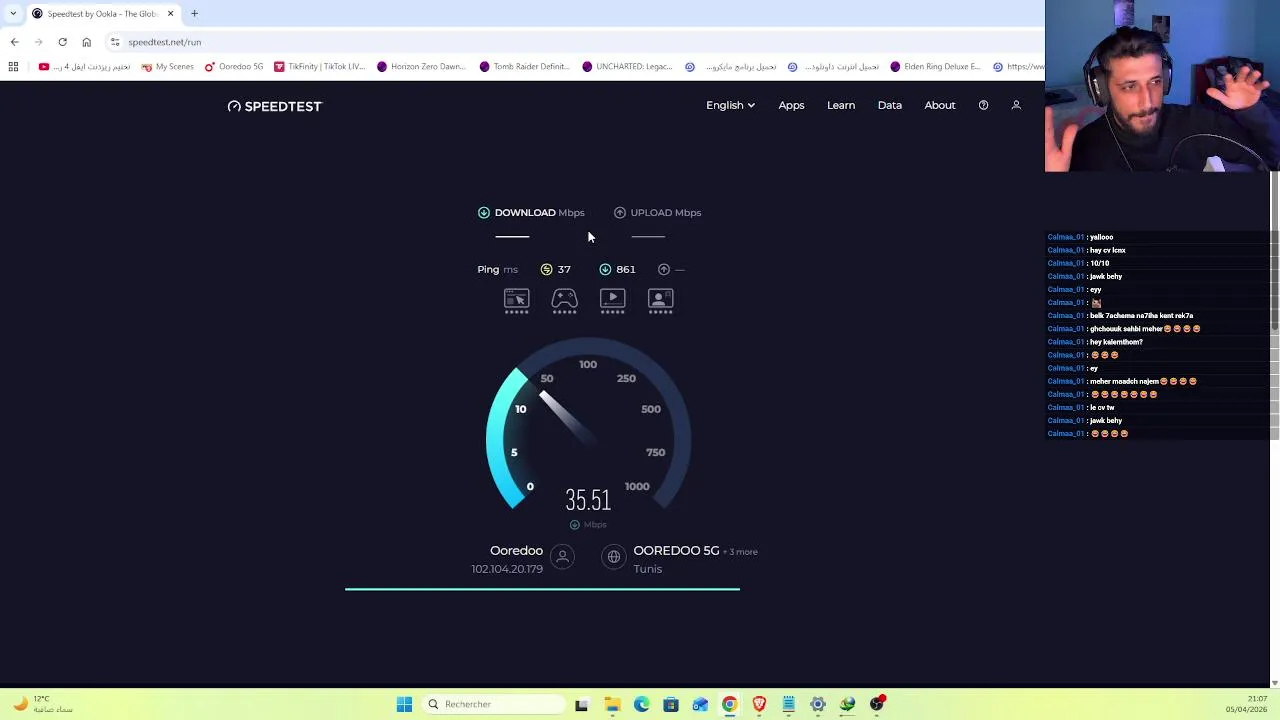
Task: Click the Speedtest logo
Action: click(275, 106)
